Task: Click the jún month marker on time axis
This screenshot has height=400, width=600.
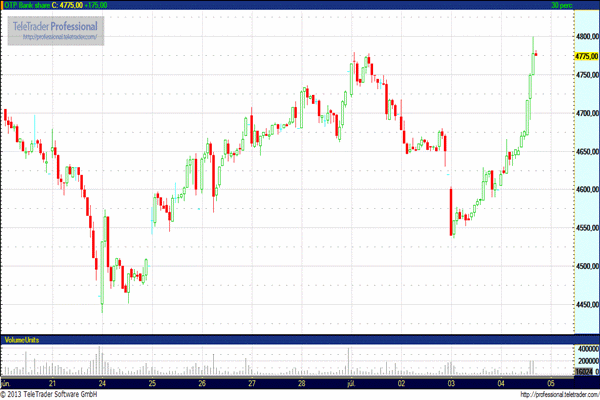Action: (x=6, y=383)
